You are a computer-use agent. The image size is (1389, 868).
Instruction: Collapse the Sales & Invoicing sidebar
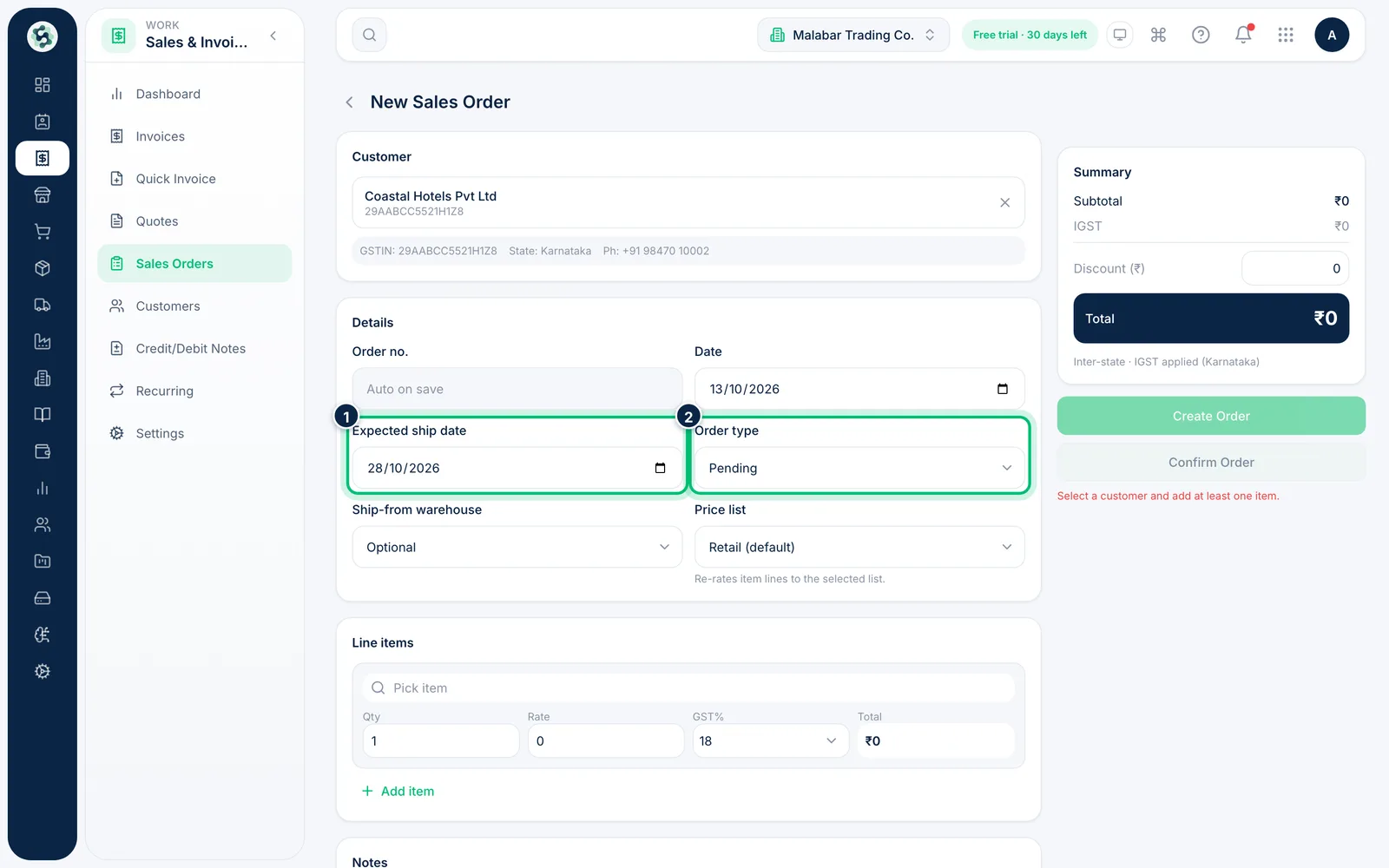(x=273, y=36)
